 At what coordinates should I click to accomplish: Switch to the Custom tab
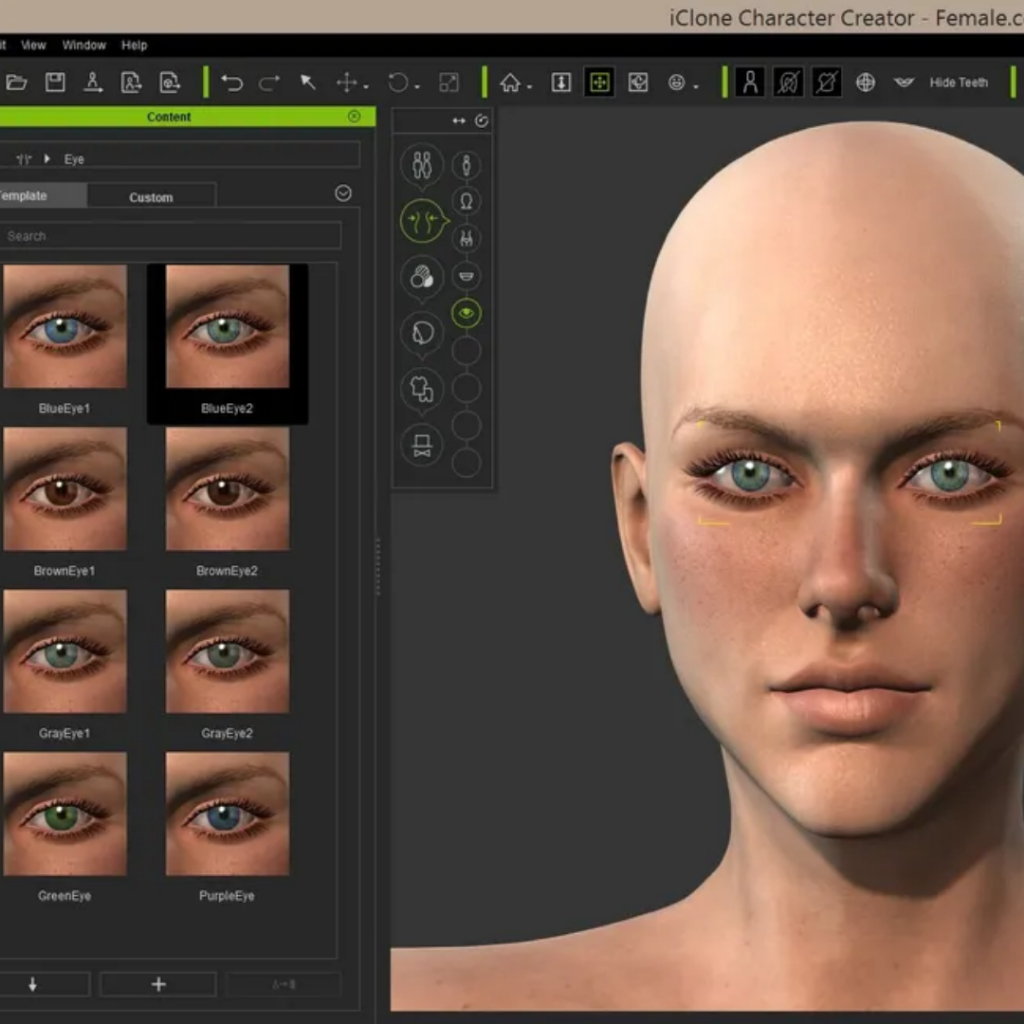[151, 197]
